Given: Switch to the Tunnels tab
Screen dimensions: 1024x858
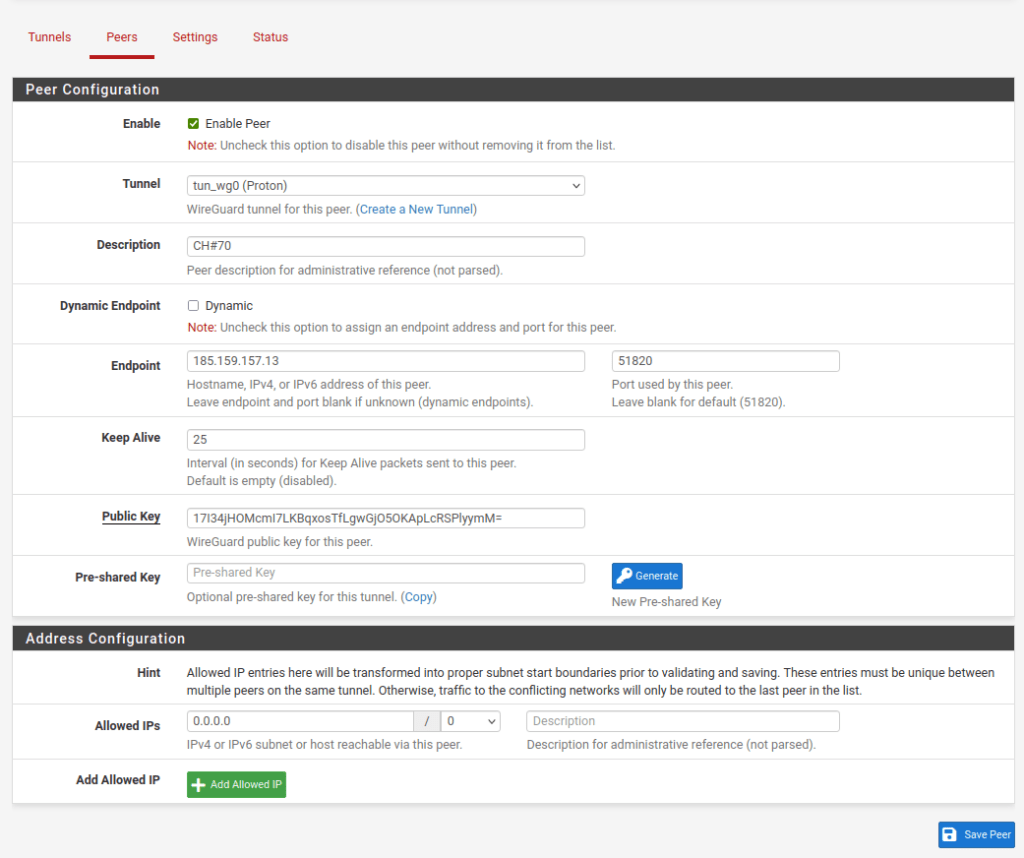Looking at the screenshot, I should click(49, 37).
